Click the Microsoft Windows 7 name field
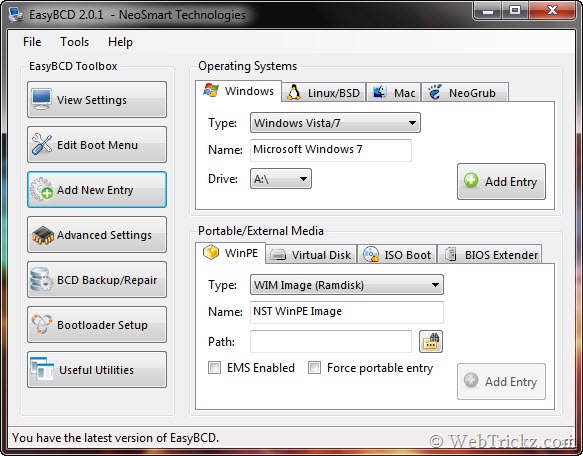The width and height of the screenshot is (583, 456). pos(331,150)
